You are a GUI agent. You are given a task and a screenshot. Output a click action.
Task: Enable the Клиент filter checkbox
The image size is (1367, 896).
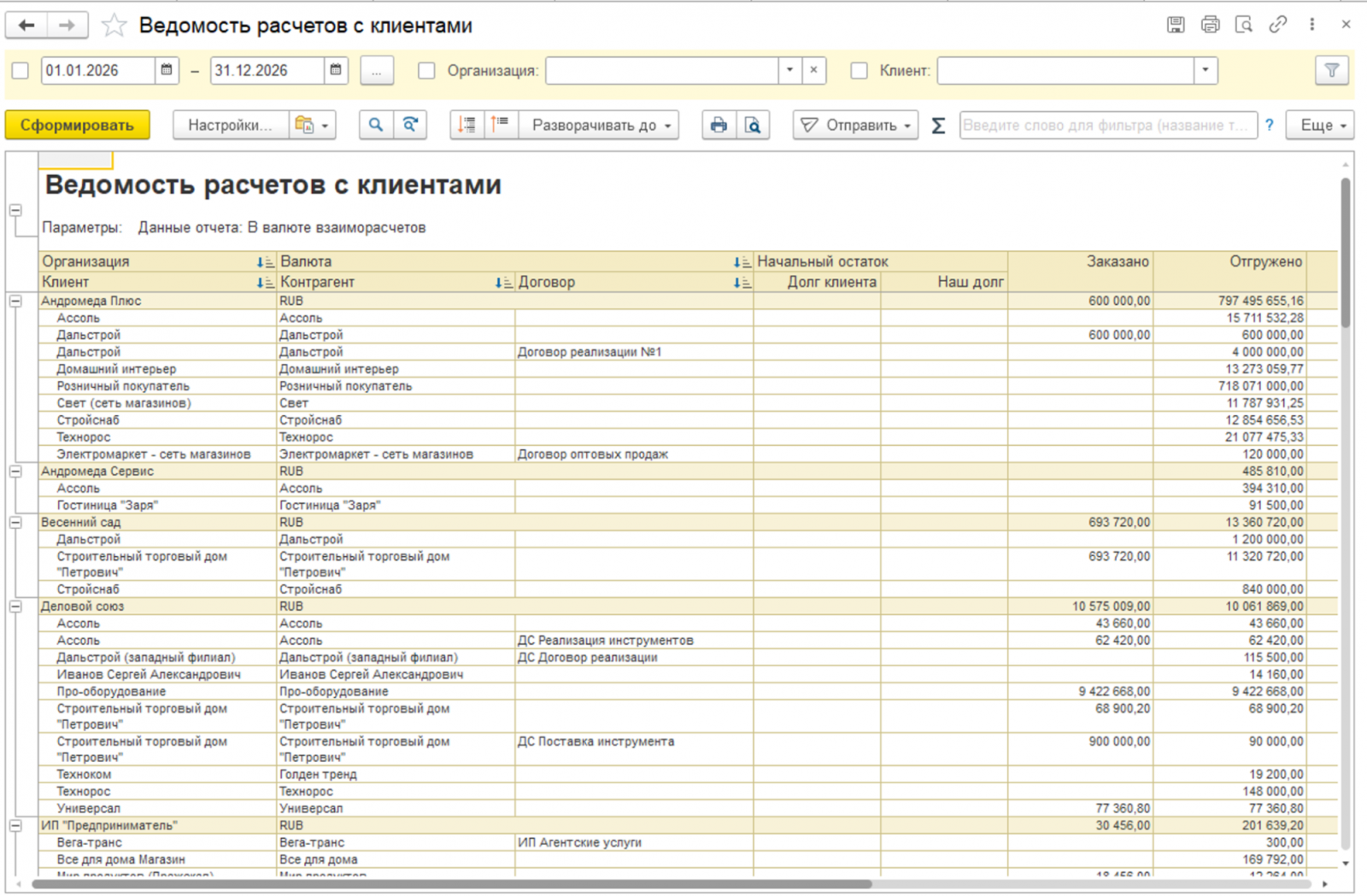[860, 71]
